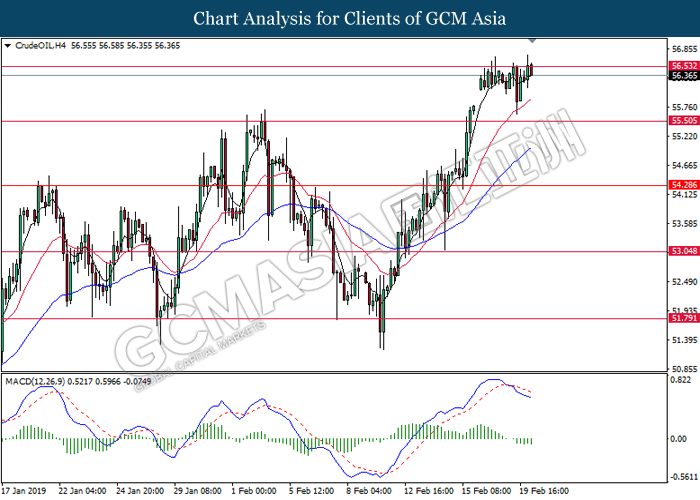
Task: Click the 12 Feb 16:00 time axis label
Action: 429,491
